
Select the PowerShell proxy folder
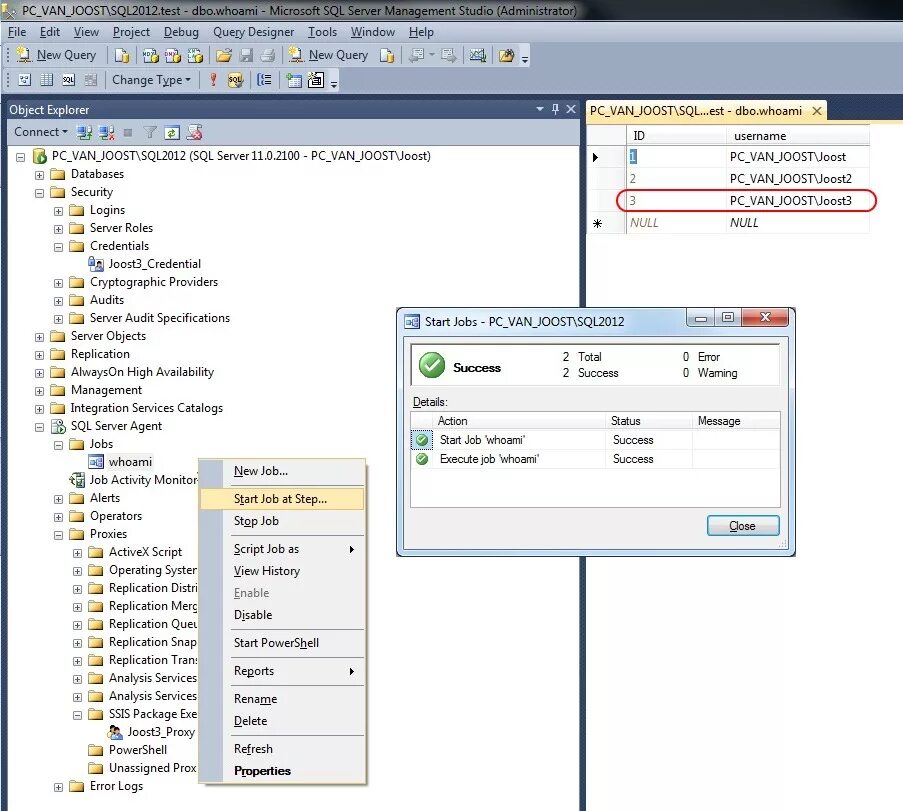point(138,750)
